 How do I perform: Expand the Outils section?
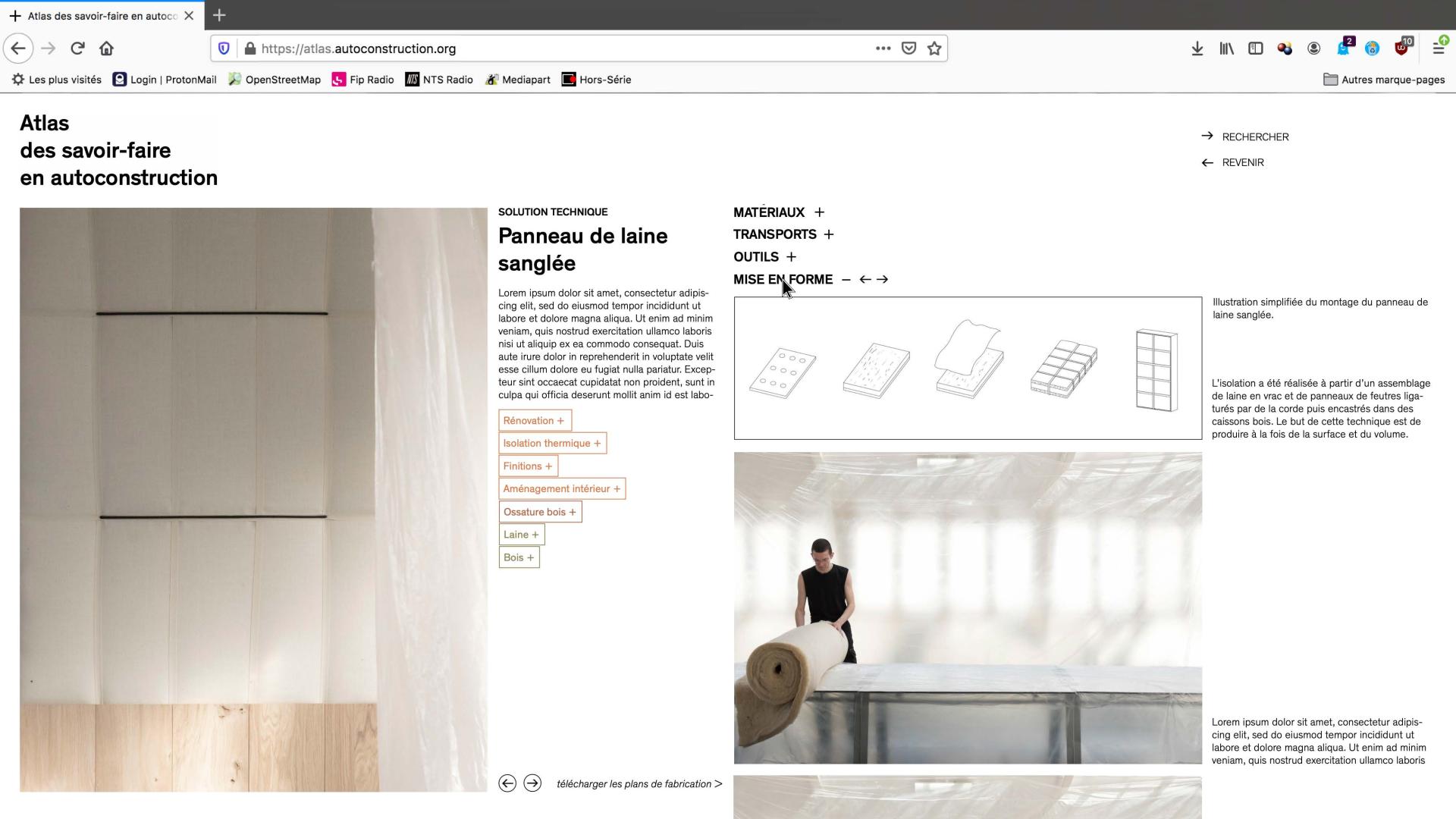point(791,257)
